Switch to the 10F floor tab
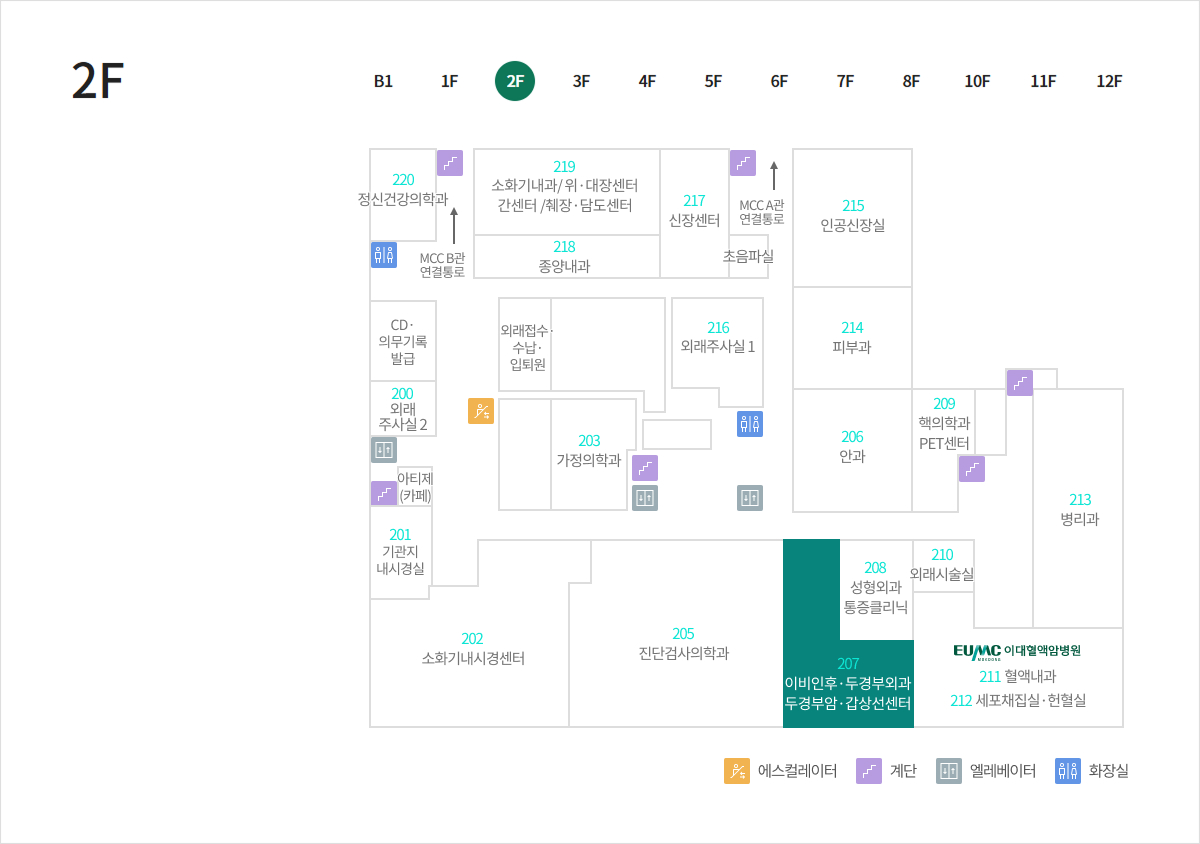This screenshot has width=1200, height=844. (977, 82)
